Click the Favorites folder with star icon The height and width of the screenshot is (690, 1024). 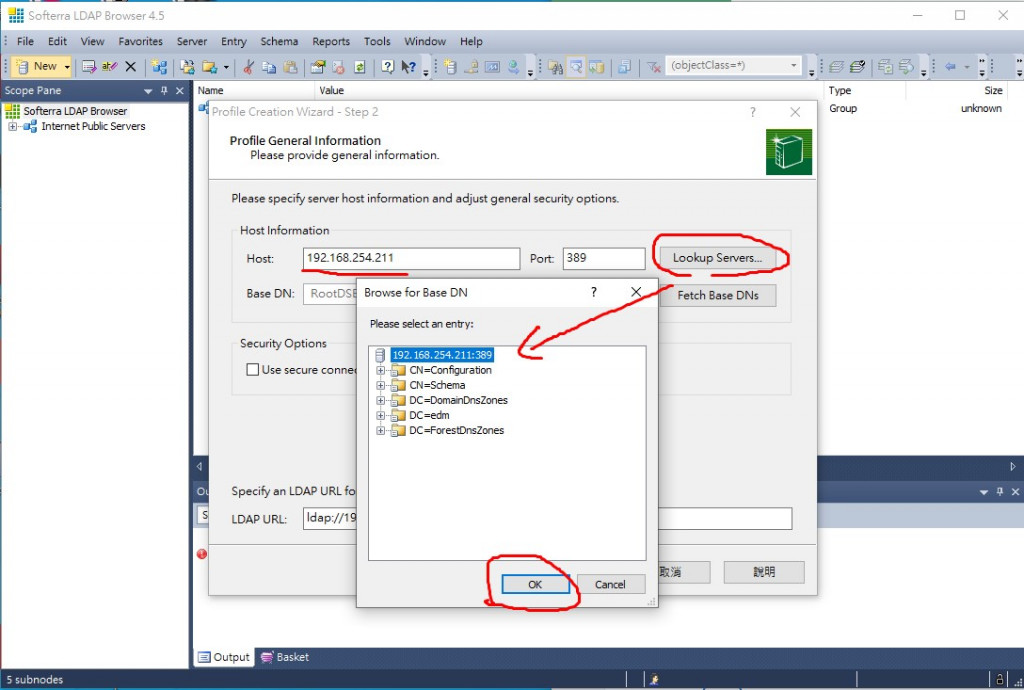coord(208,67)
